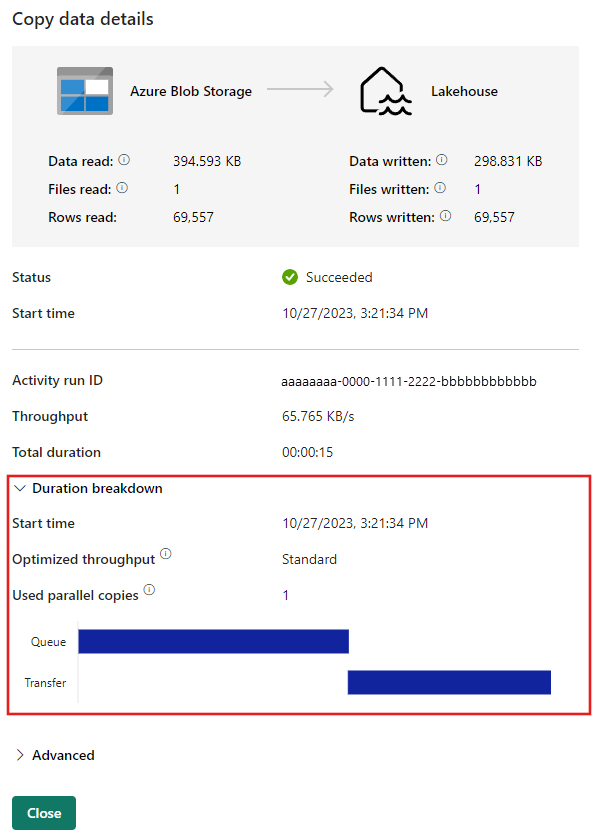Click the info icon beside Data read
This screenshot has height=836, width=598.
[x=124, y=160]
